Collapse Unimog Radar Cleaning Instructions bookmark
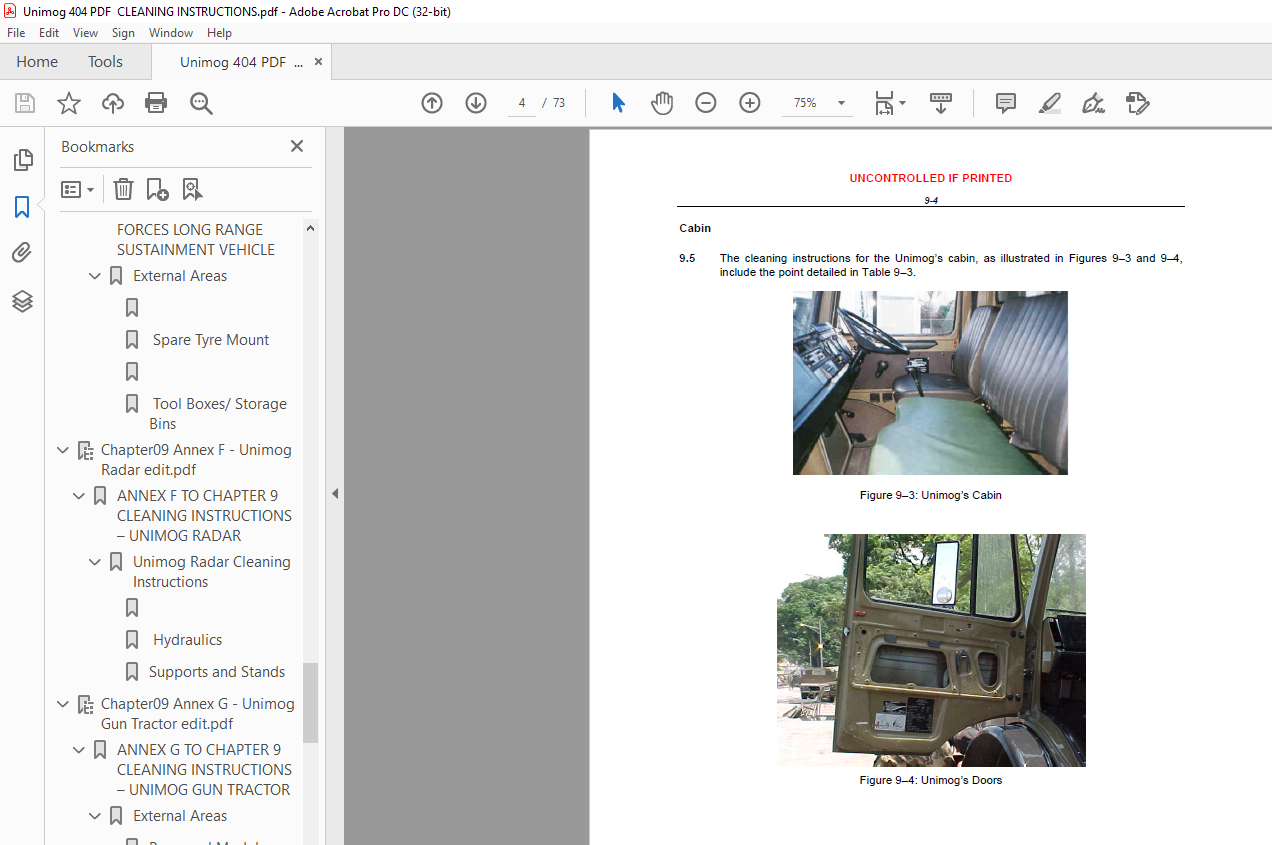The image size is (1272, 845). point(95,562)
